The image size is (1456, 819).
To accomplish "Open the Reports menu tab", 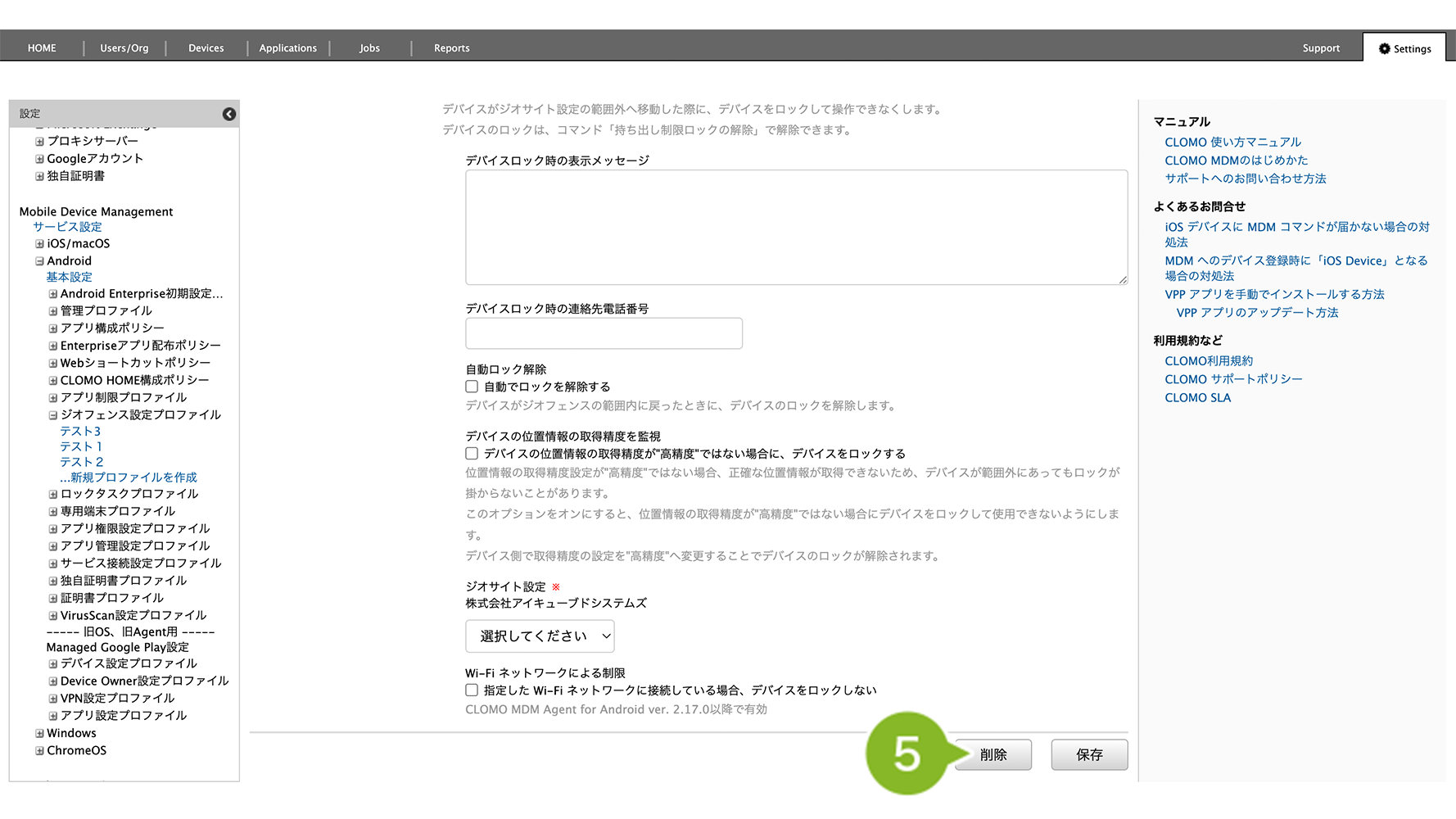I will pyautogui.click(x=451, y=48).
